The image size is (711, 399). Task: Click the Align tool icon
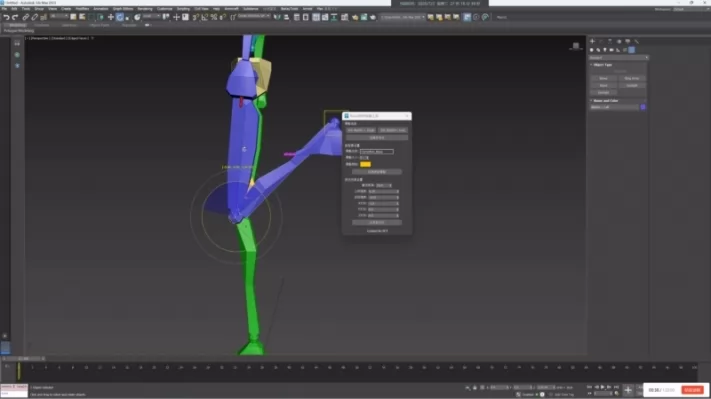click(286, 17)
